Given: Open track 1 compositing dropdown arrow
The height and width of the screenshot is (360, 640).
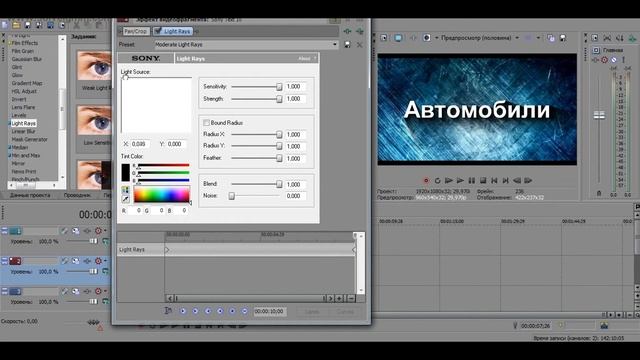Looking at the screenshot, I should click(105, 231).
